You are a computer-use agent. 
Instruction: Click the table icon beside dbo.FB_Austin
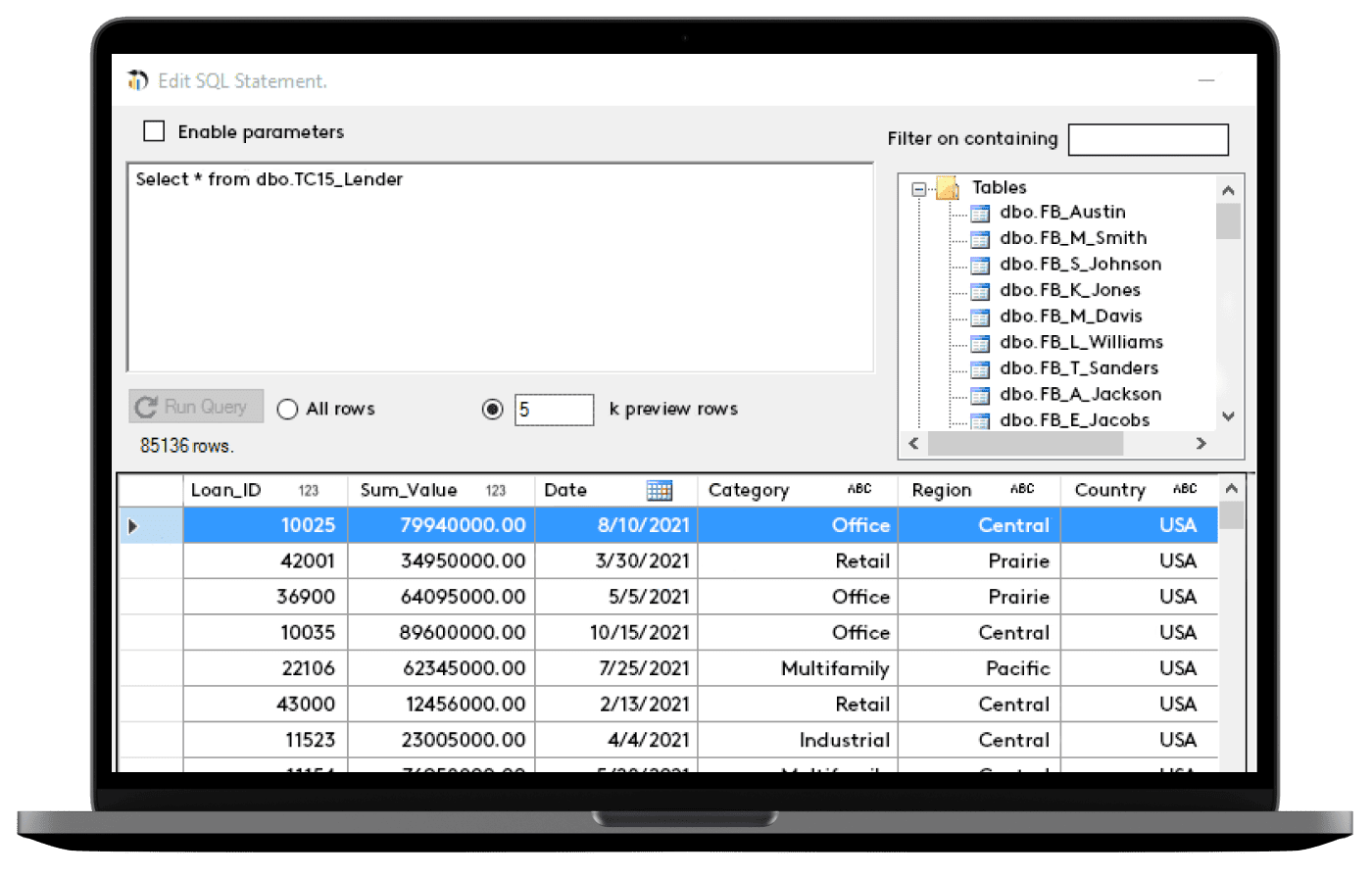tap(979, 213)
